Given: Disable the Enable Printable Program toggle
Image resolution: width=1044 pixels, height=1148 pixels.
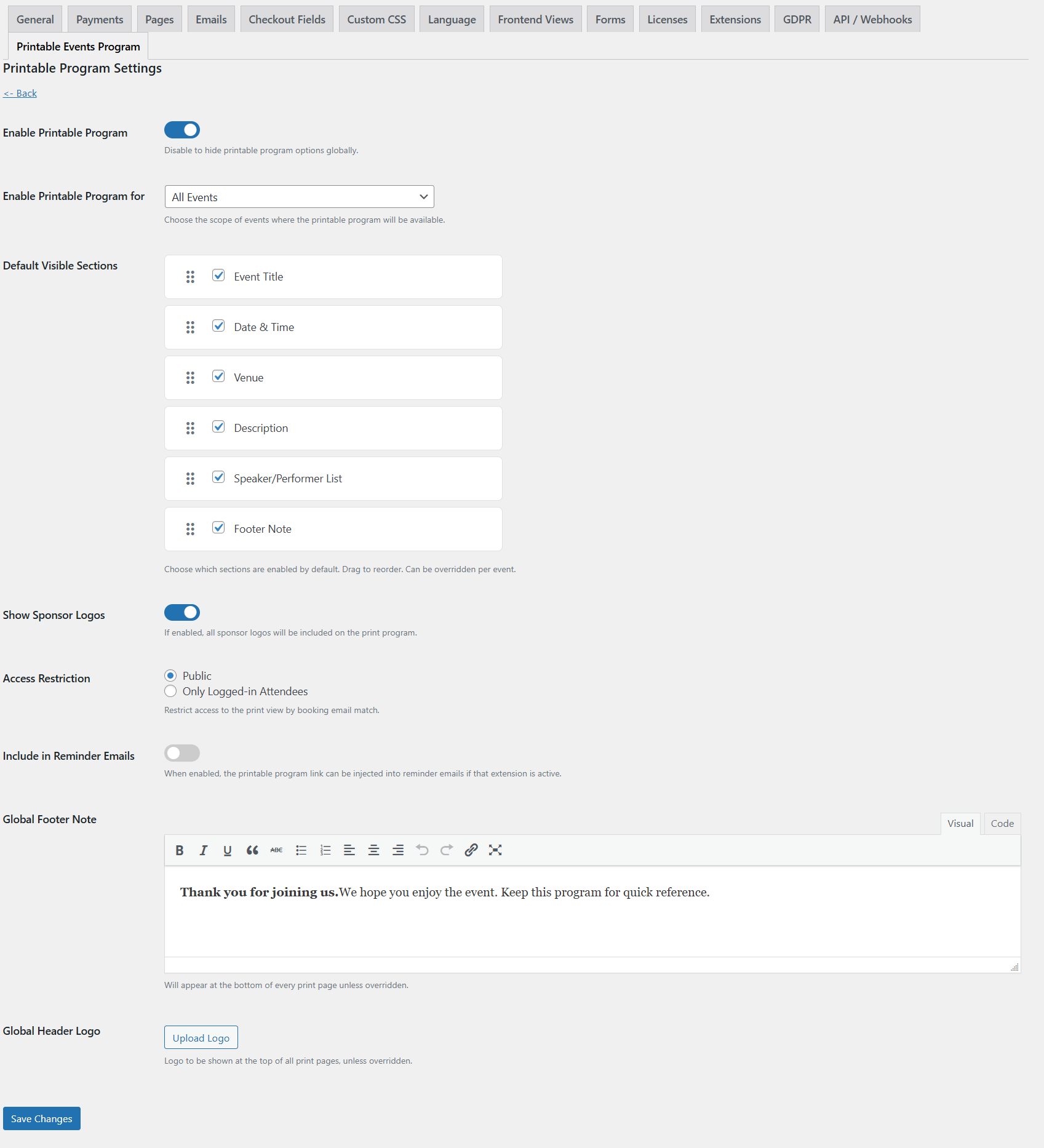Looking at the screenshot, I should (x=182, y=130).
